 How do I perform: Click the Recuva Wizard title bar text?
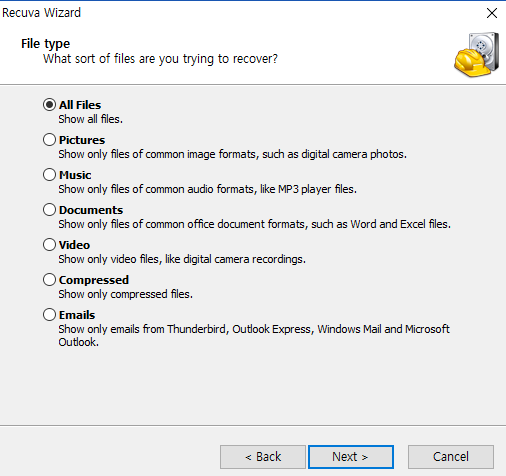41,13
